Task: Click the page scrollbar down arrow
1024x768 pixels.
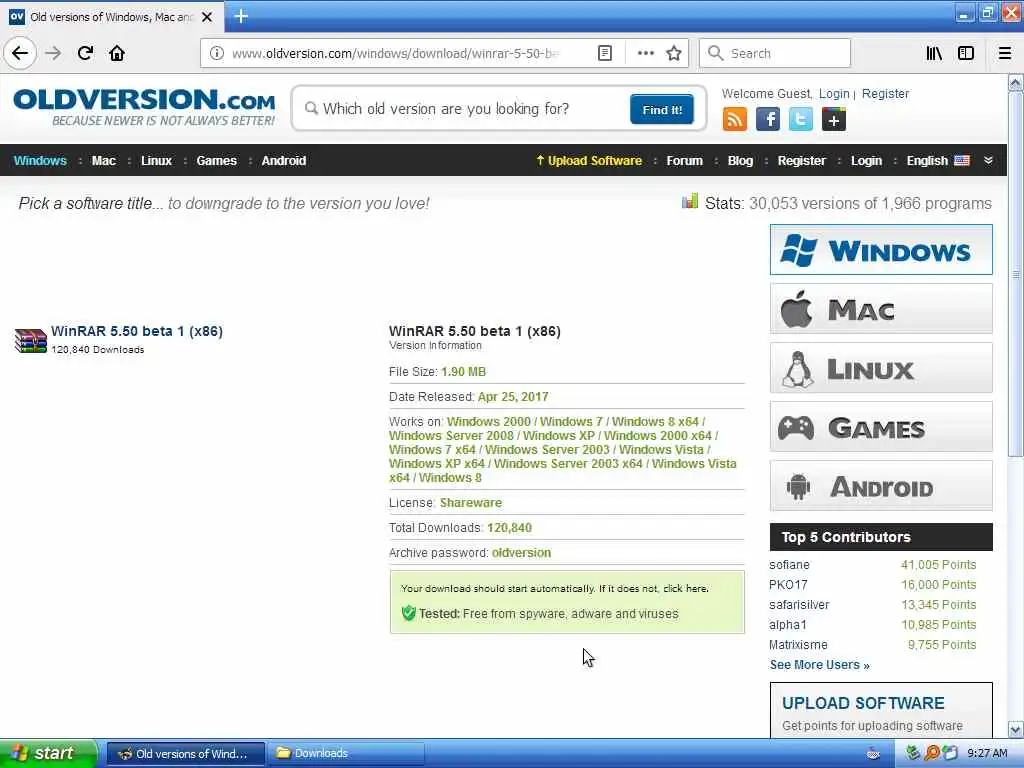Action: coord(1016,729)
